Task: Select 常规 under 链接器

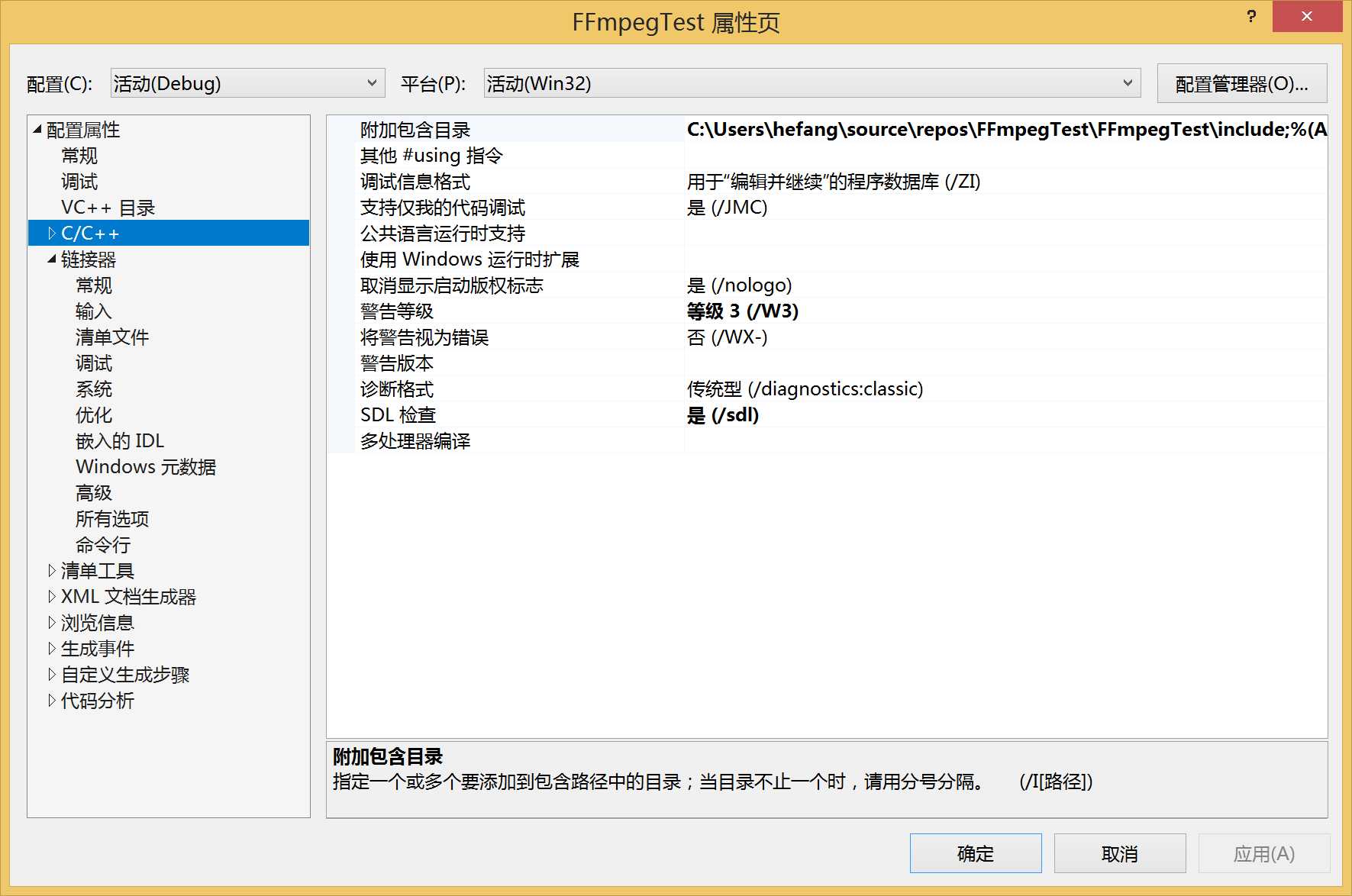Action: [x=94, y=285]
